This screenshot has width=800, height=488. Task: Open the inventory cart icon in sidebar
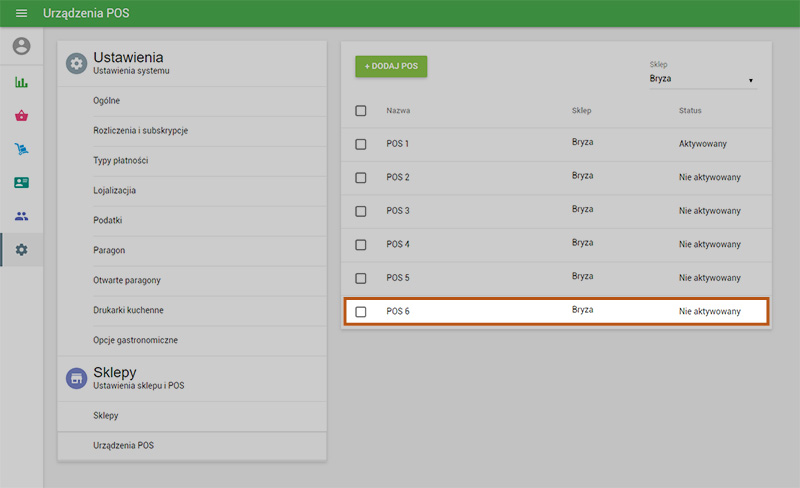[x=21, y=150]
